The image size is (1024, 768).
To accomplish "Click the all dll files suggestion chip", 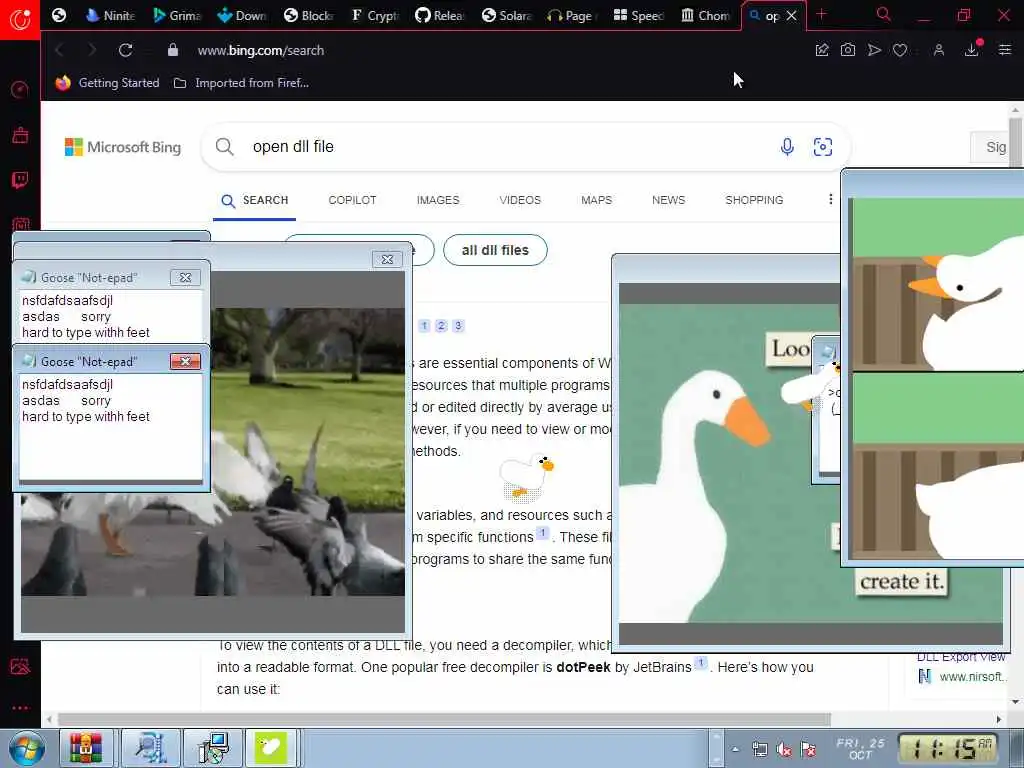I will [495, 250].
